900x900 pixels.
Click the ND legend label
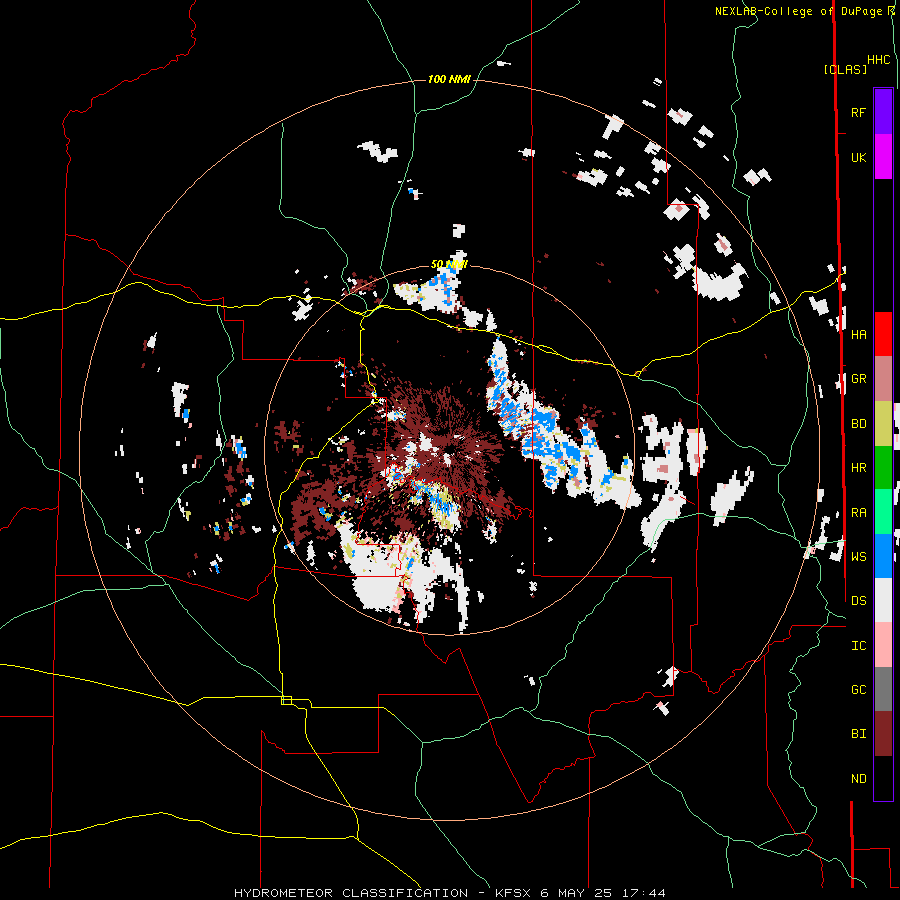858,778
